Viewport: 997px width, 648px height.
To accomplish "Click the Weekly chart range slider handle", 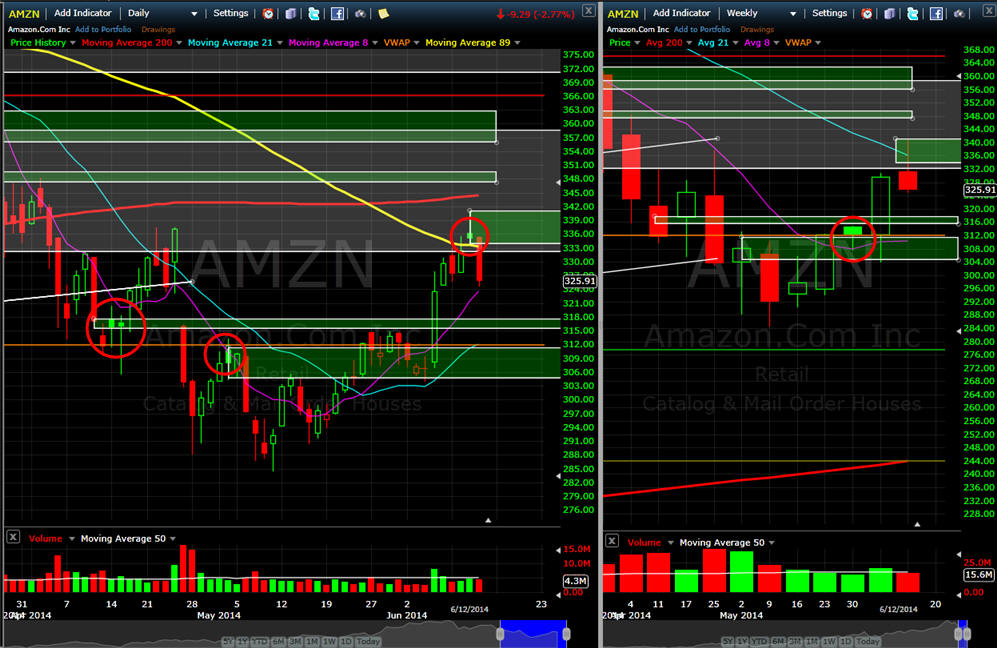I will coord(963,634).
